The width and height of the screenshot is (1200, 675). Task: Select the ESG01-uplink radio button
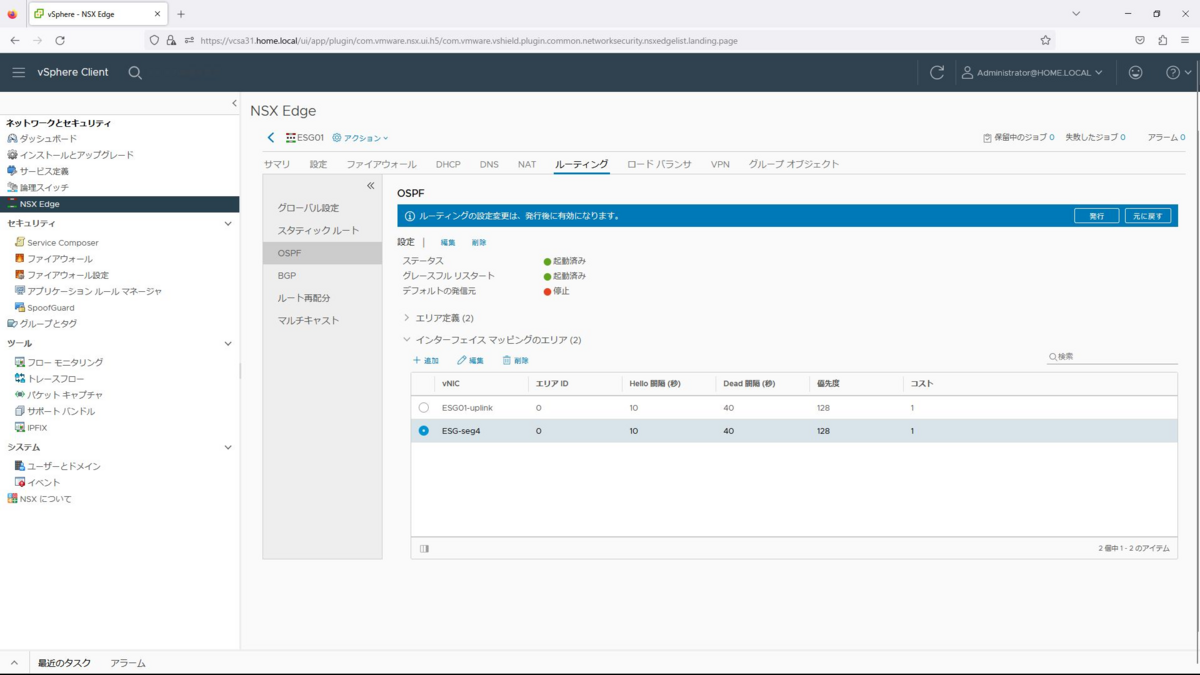424,408
